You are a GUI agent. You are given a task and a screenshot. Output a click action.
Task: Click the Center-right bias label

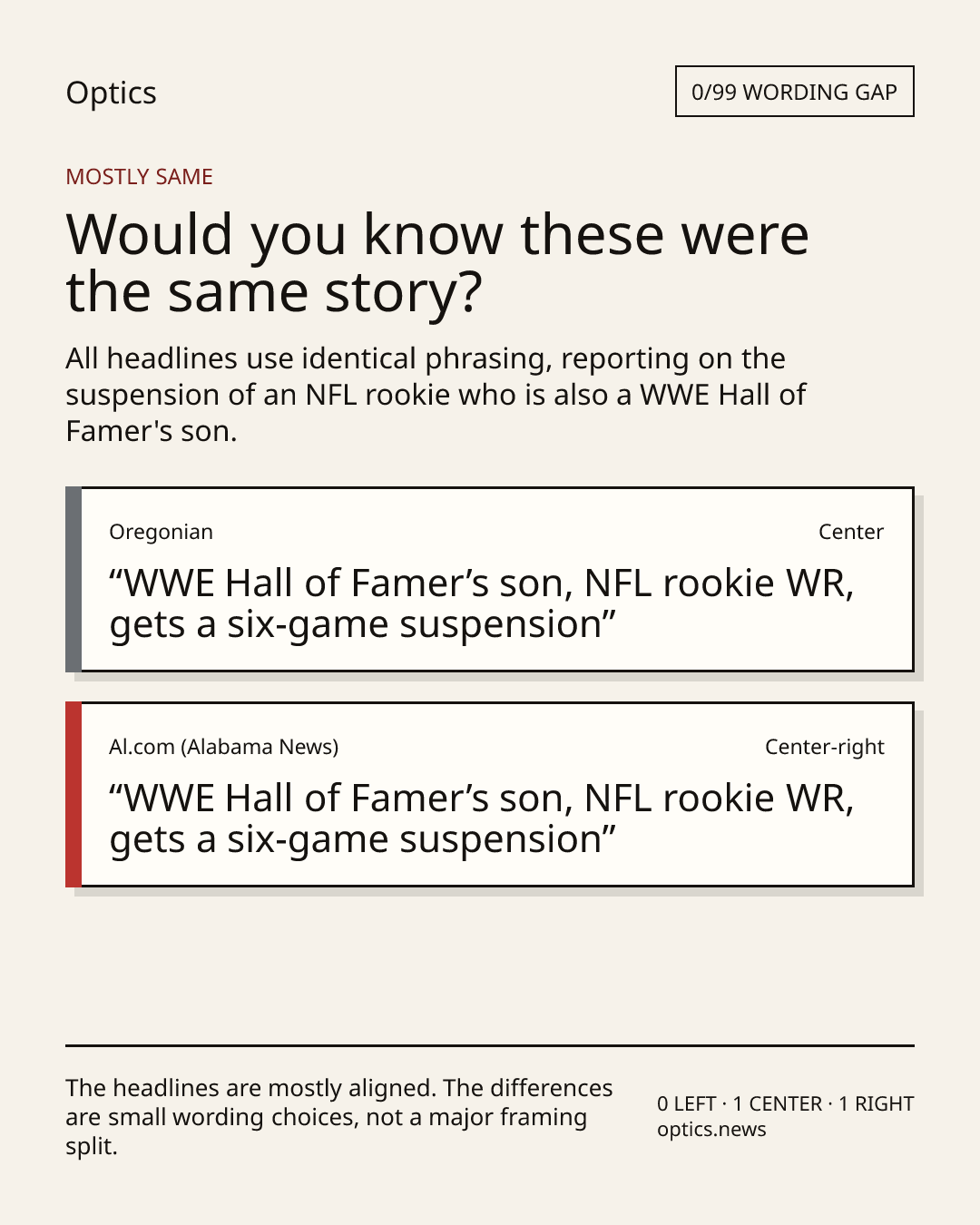[824, 747]
